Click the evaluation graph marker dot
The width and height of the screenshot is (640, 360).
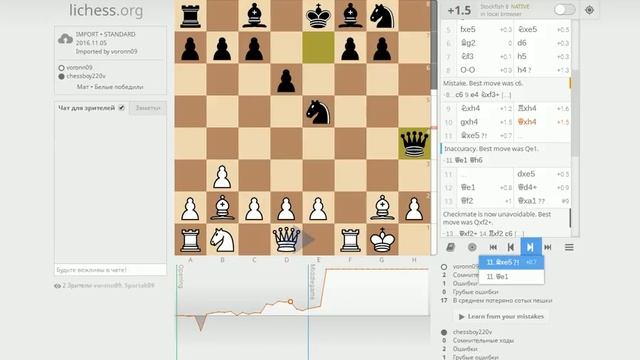pos(290,302)
